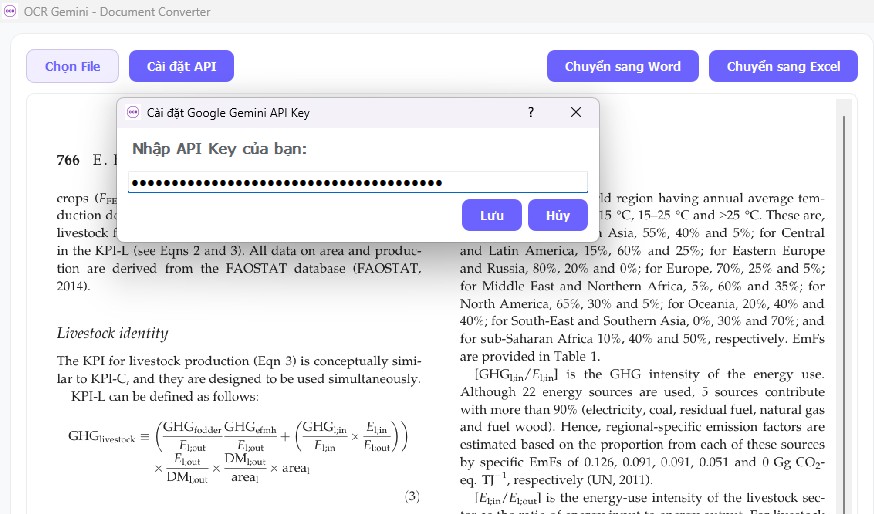
Task: Close the Gemini API Key dialog
Action: [576, 112]
